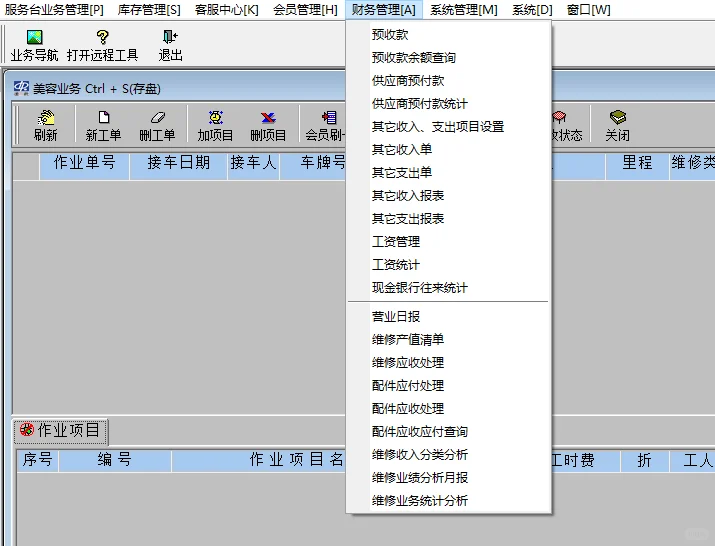This screenshot has width=715, height=546.
Task: Delete work order using 删工单 eraser icon
Action: pyautogui.click(x=157, y=118)
